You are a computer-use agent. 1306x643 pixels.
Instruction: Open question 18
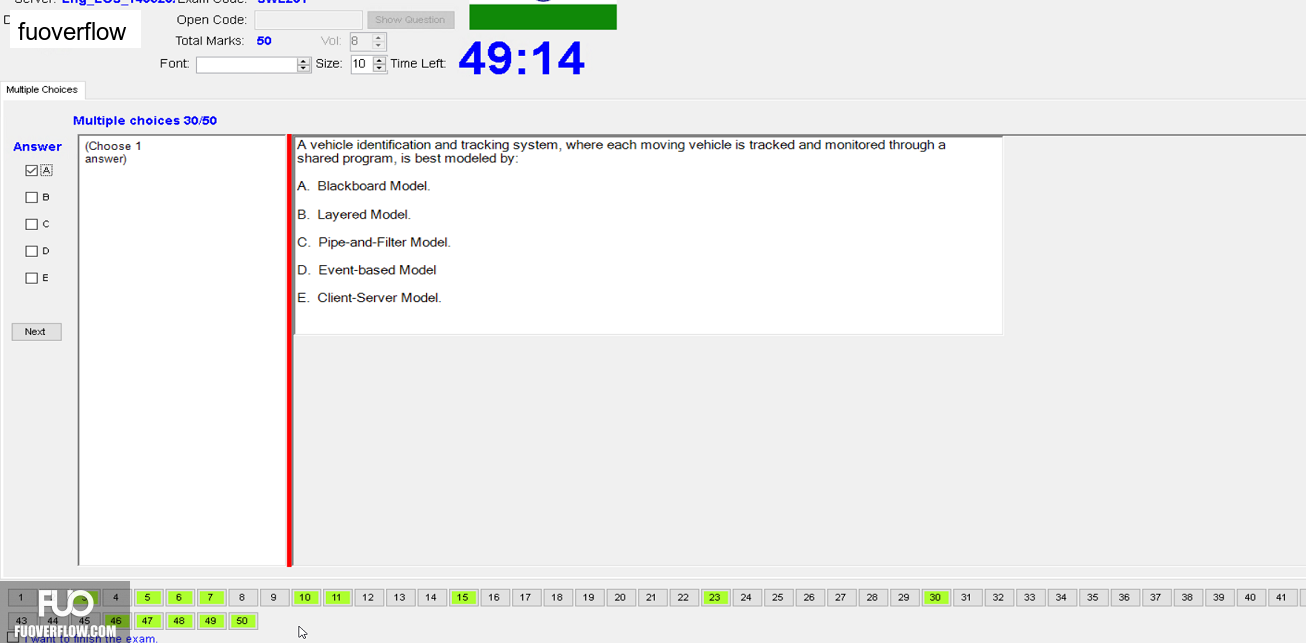(x=557, y=598)
